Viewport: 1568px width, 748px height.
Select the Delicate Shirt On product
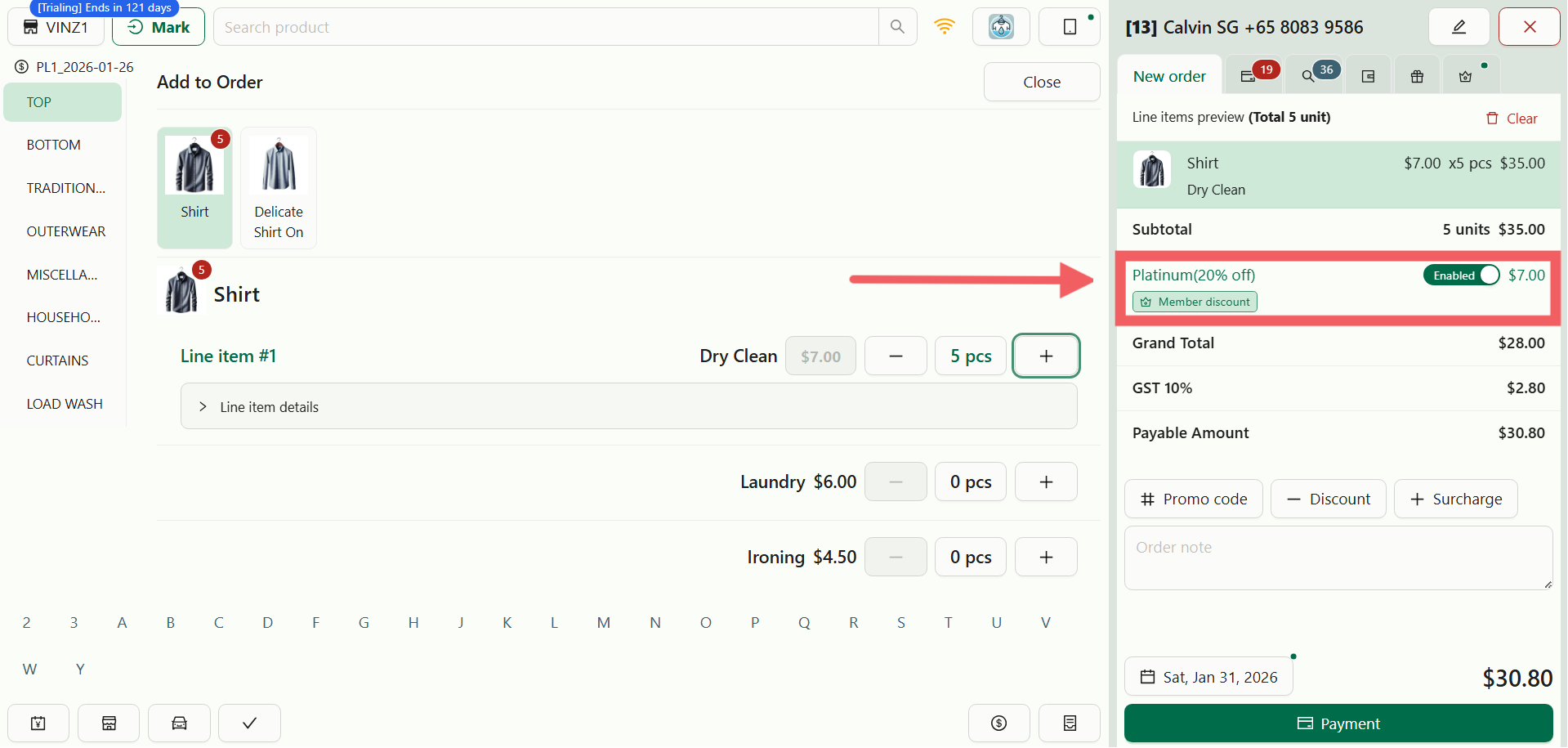279,188
